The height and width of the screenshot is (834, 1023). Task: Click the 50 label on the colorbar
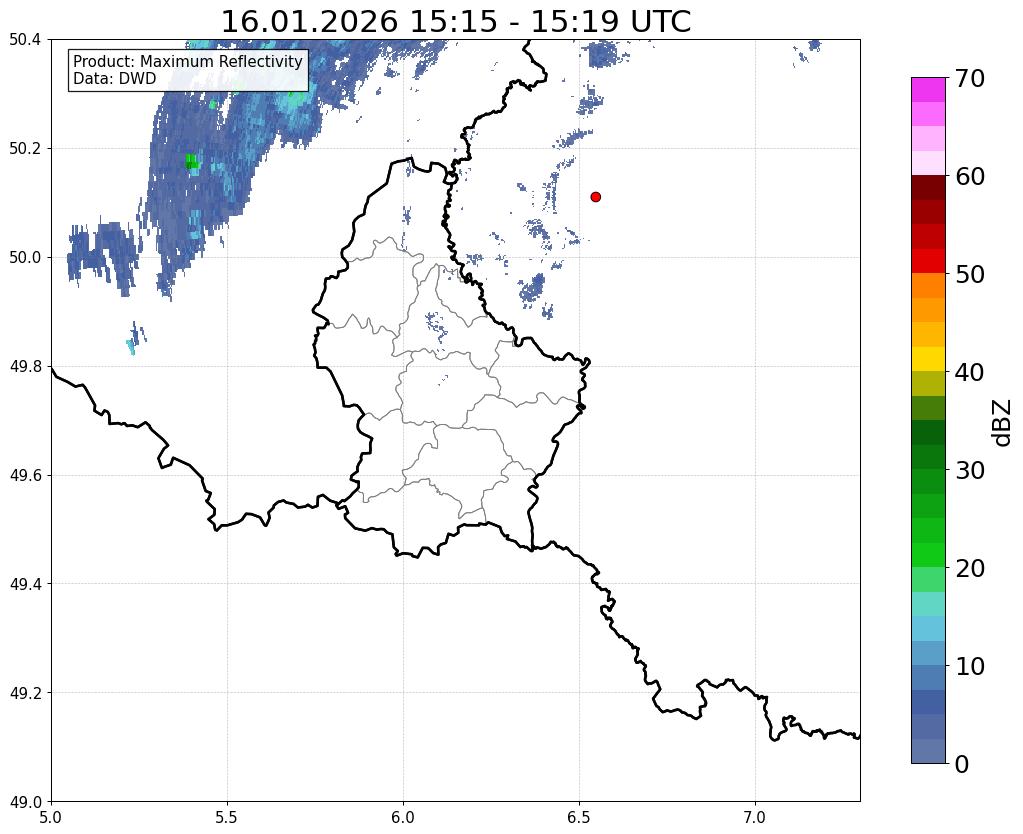coord(970,274)
